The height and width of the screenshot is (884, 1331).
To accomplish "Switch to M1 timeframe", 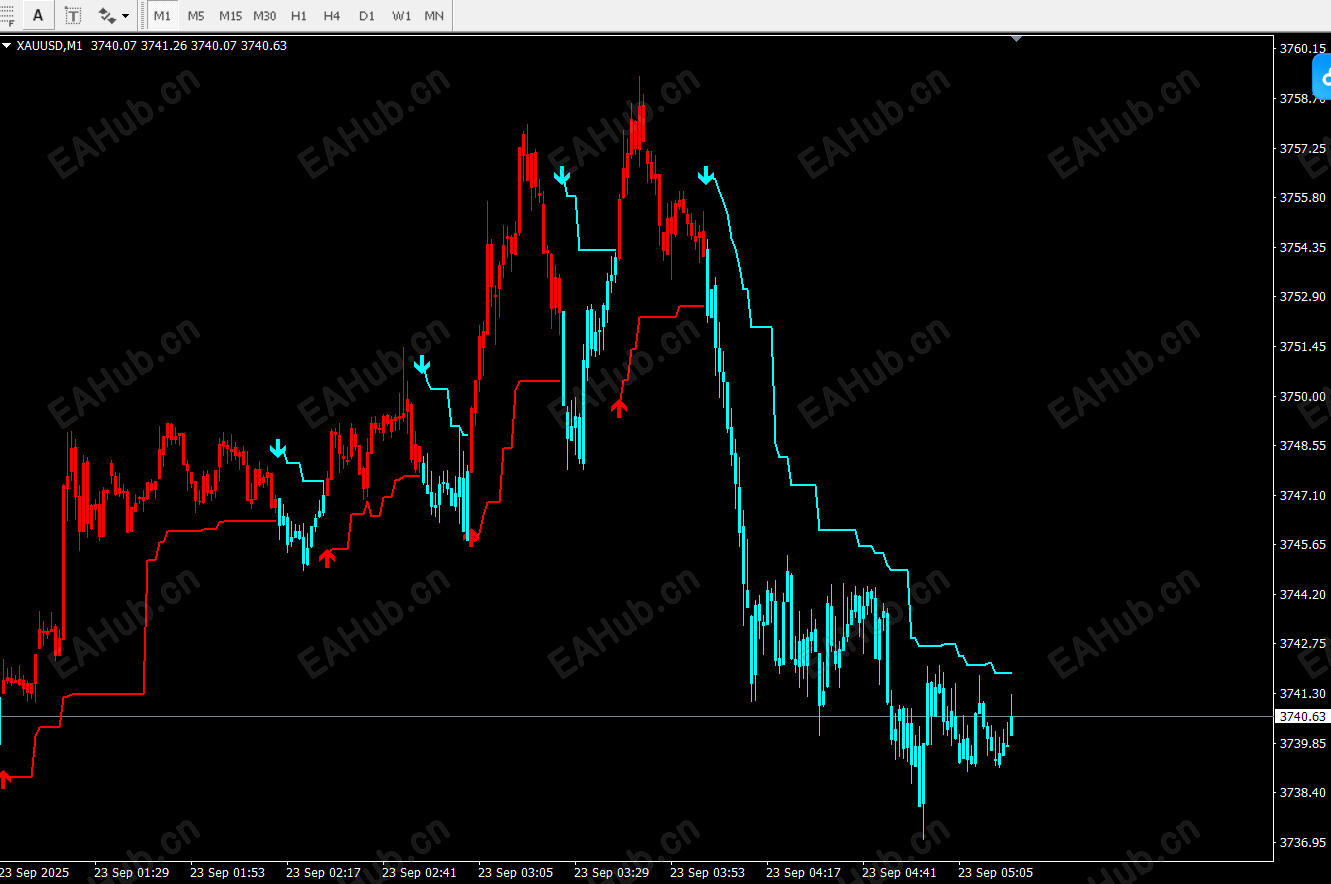I will (162, 16).
